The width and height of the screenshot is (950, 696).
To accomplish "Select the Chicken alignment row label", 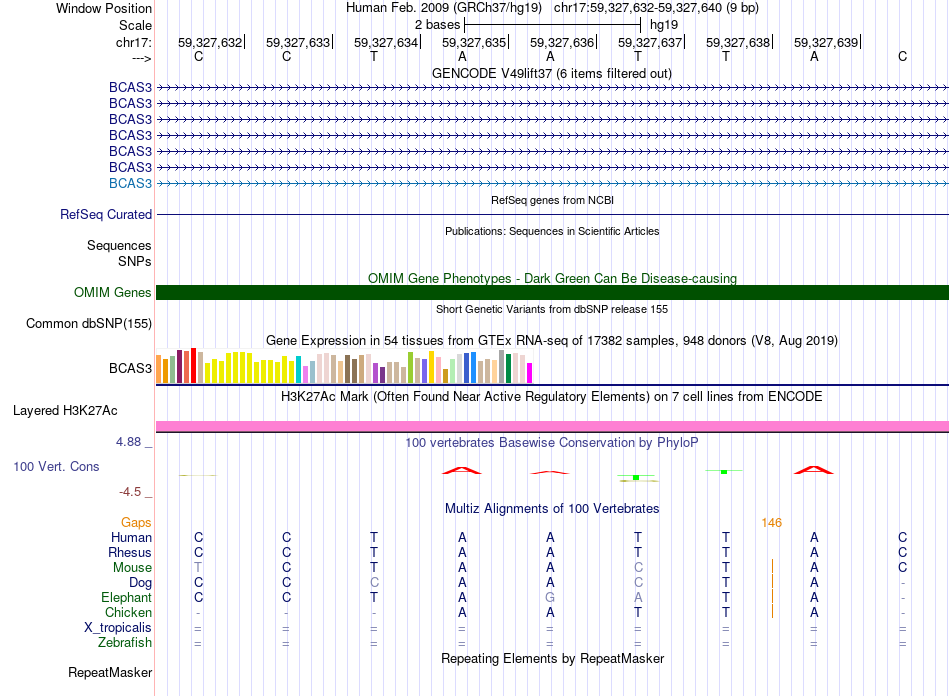I will pyautogui.click(x=128, y=612).
